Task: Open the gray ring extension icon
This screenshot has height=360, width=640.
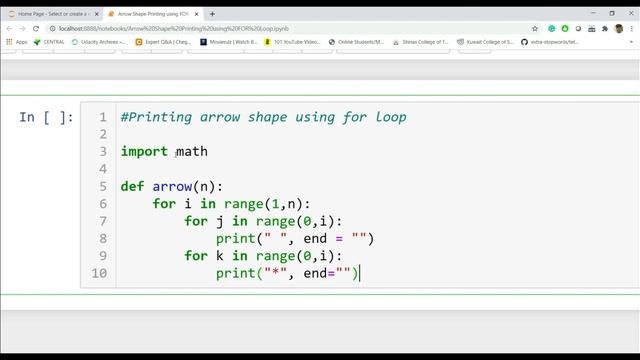Action: point(578,29)
